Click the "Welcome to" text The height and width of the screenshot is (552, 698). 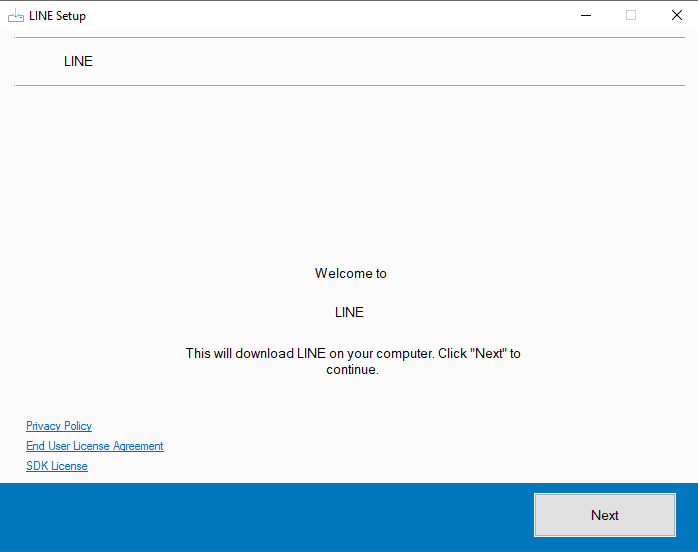350,273
